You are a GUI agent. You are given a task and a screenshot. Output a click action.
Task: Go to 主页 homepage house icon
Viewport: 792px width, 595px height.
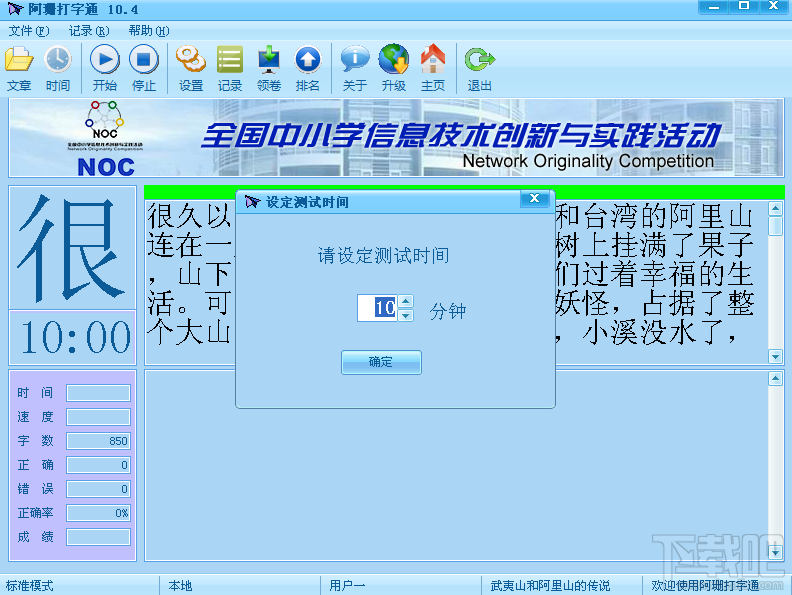[x=433, y=68]
